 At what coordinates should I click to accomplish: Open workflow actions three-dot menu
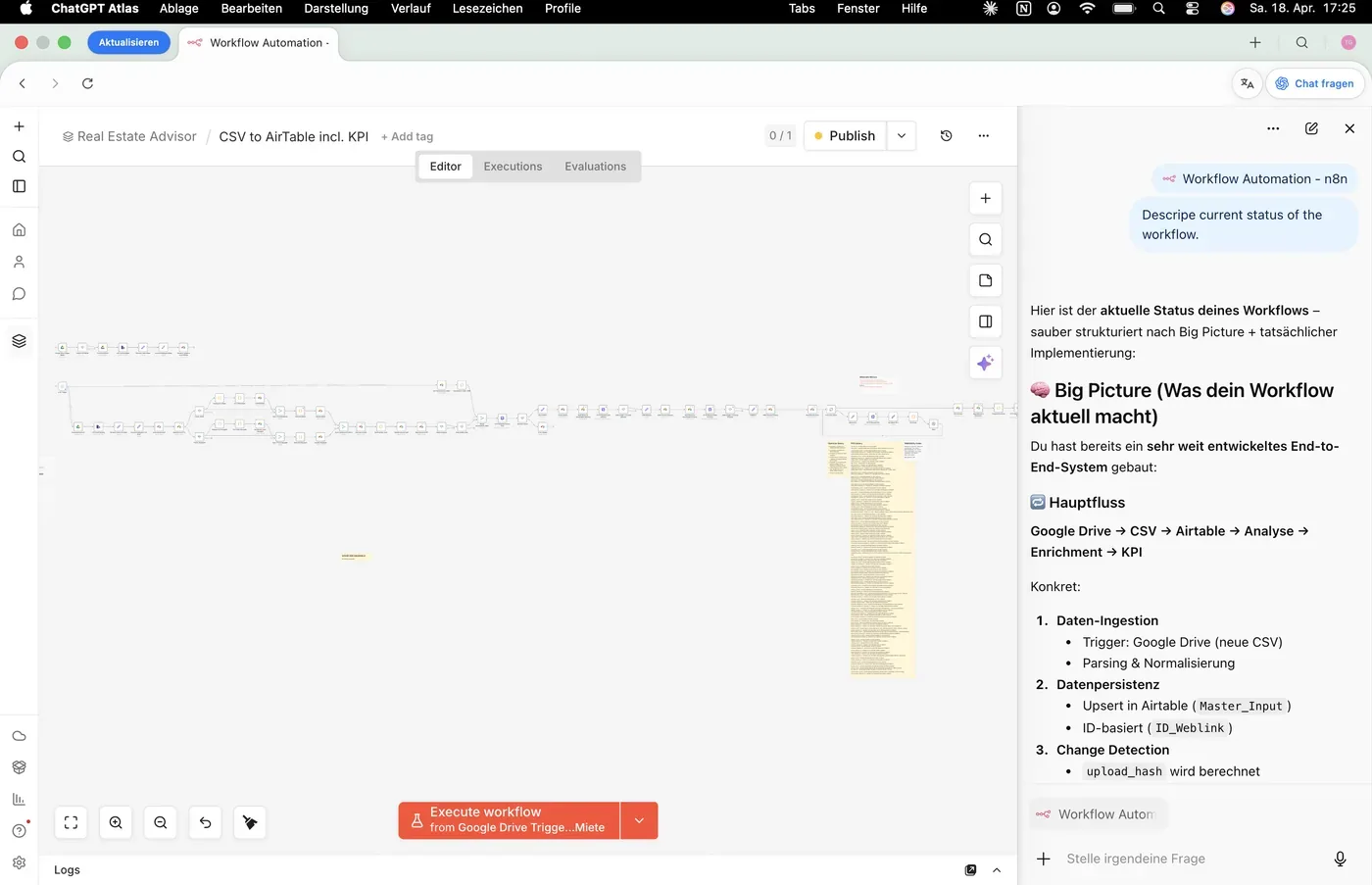coord(983,136)
